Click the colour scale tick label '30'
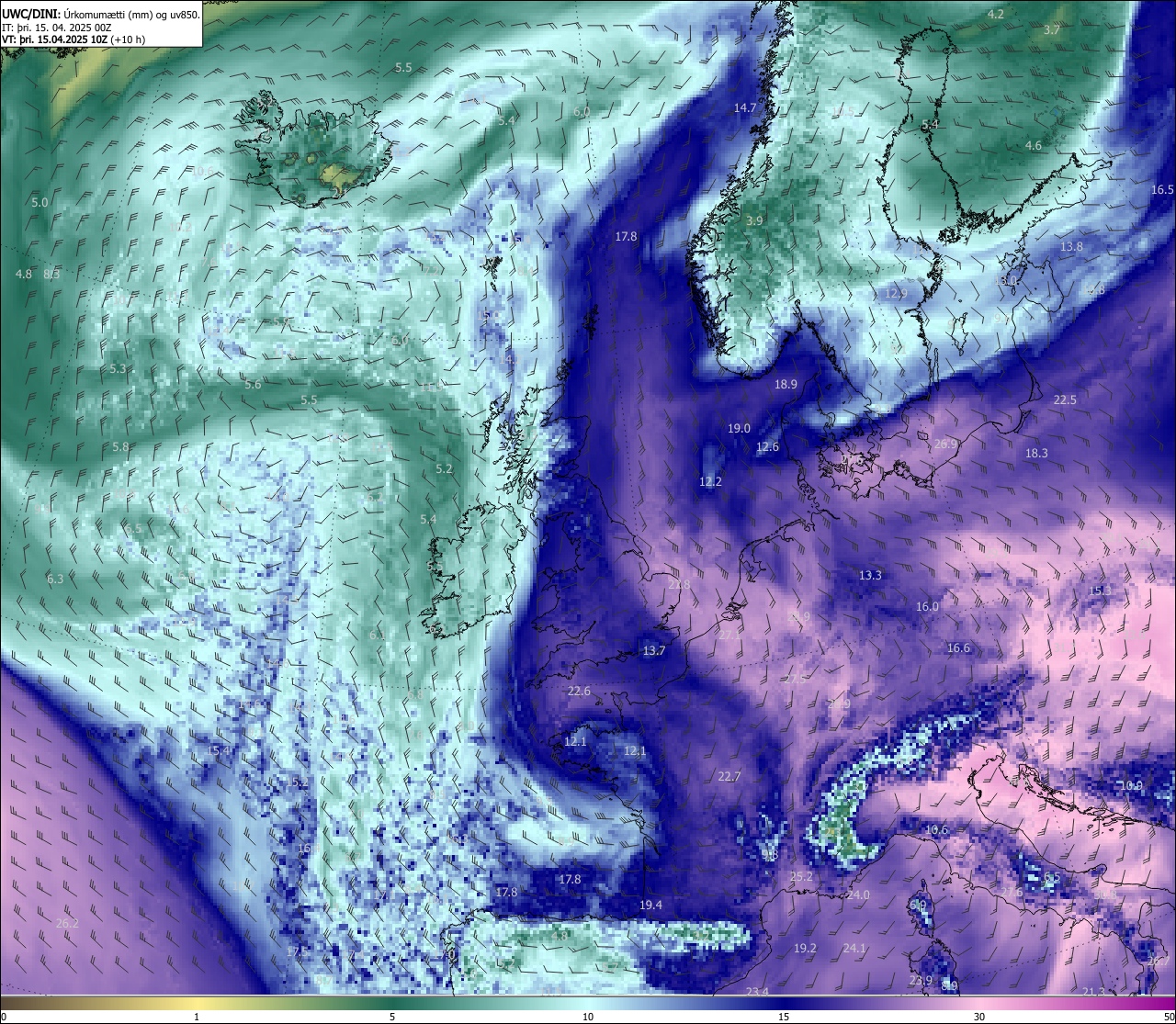 [979, 1017]
